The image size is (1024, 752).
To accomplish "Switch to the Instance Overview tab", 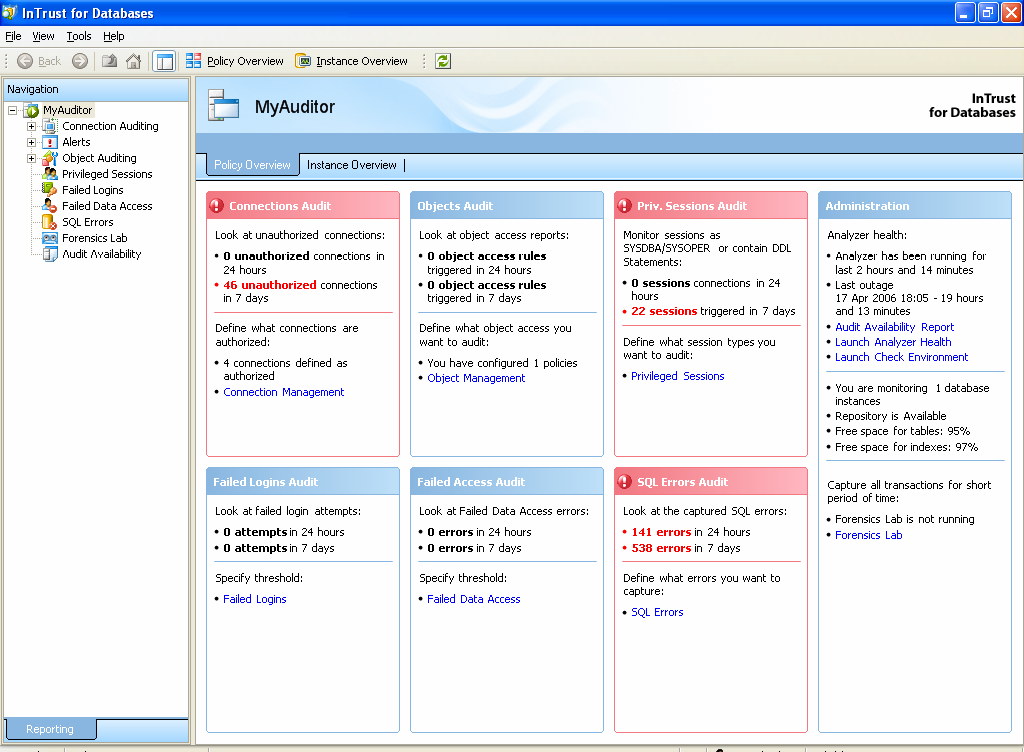I will pos(351,165).
